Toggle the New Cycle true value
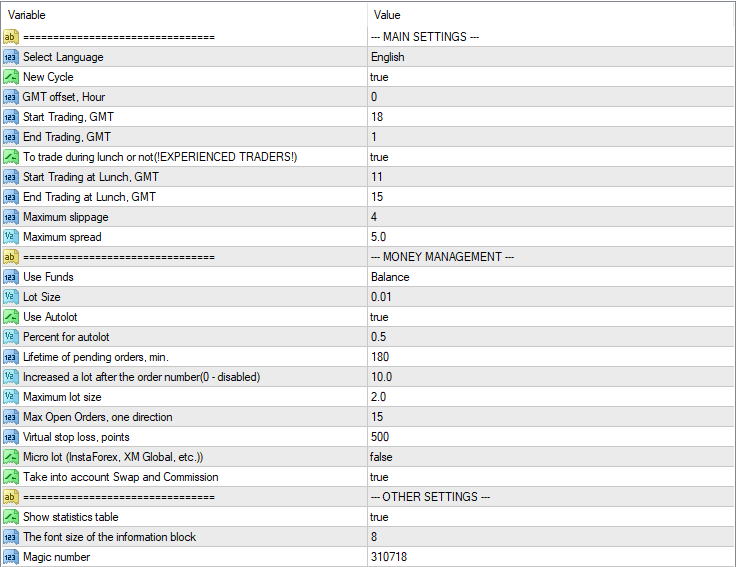The image size is (737, 567). click(380, 77)
